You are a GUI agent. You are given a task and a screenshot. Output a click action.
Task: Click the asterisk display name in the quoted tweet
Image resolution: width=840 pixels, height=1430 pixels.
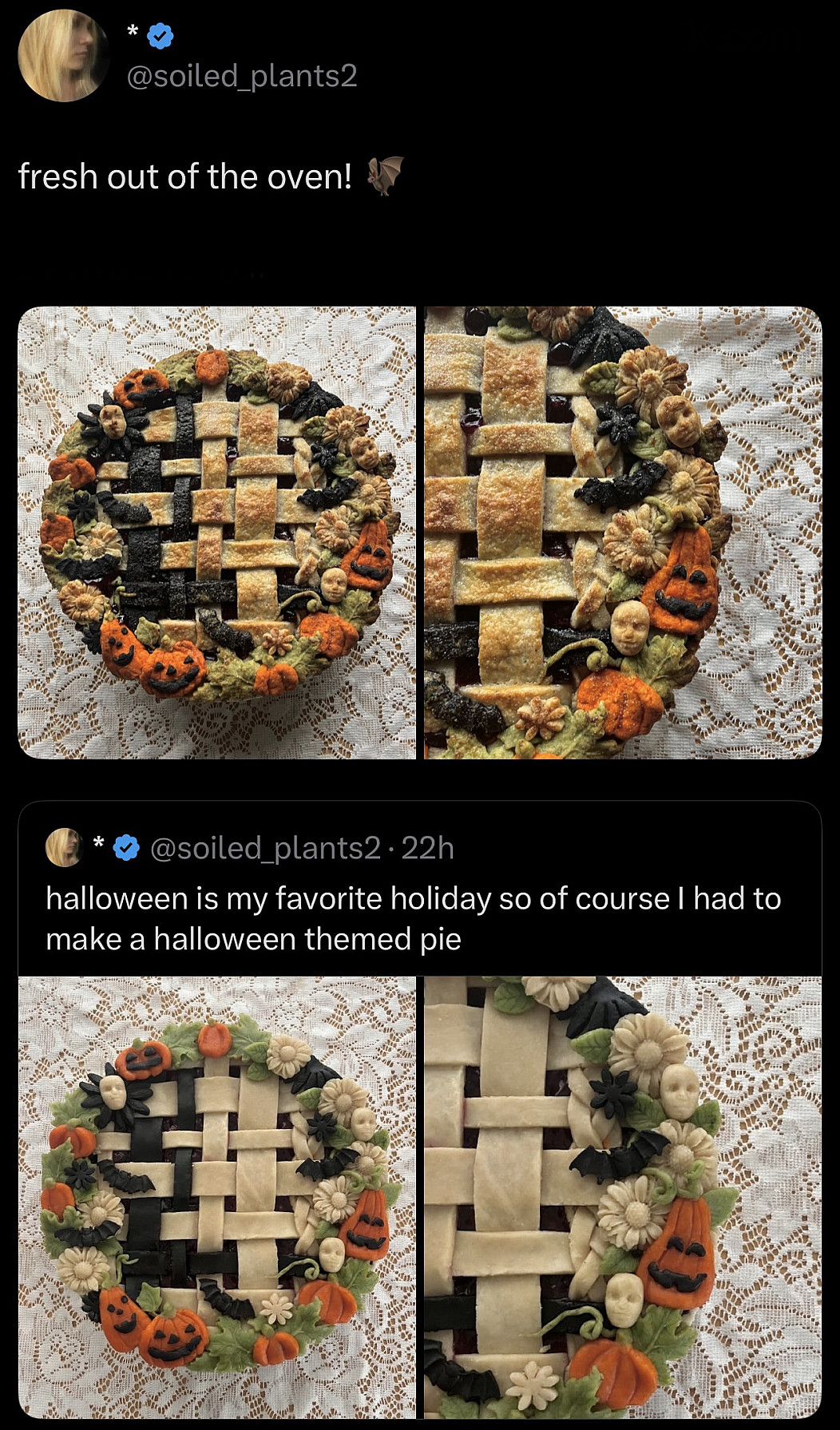(99, 843)
